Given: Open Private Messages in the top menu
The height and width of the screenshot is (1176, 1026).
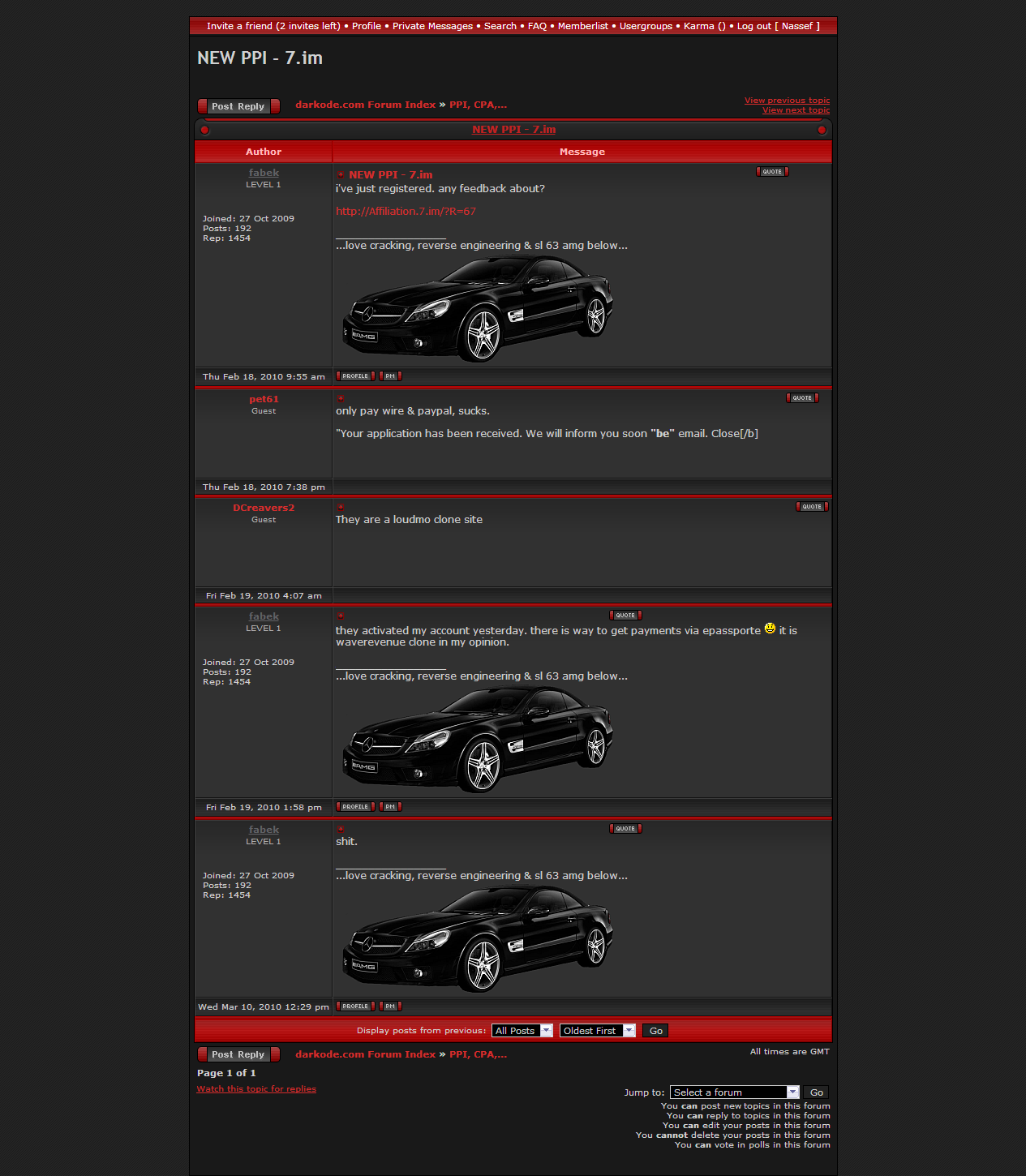Looking at the screenshot, I should click(x=432, y=26).
